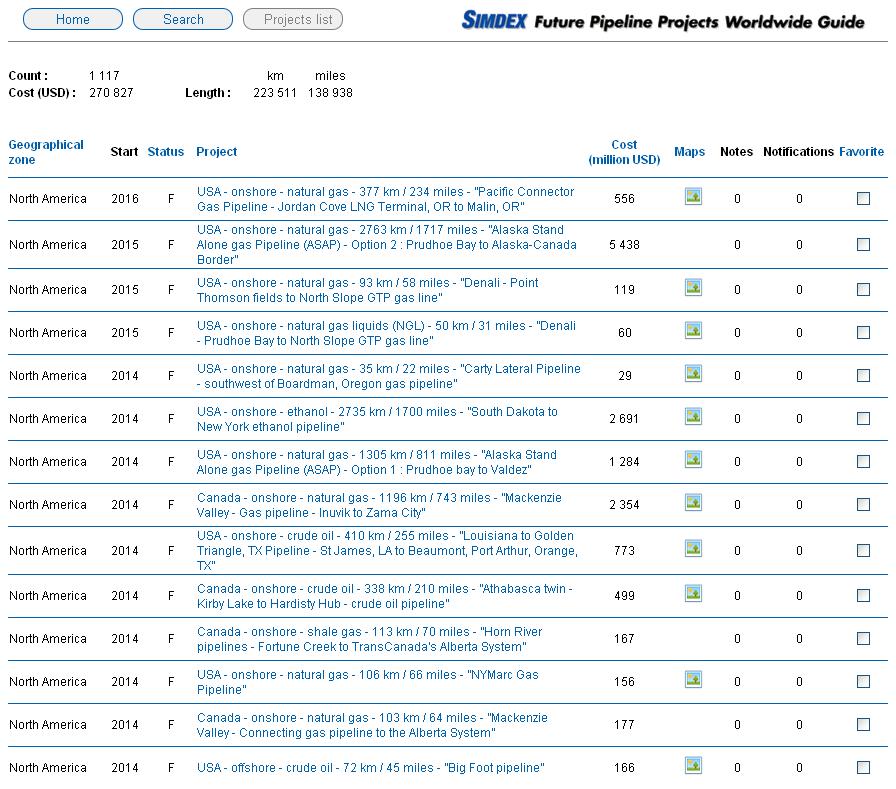896x789 pixels.
Task: Open Big Foot pipeline project link
Action: pyautogui.click(x=370, y=768)
